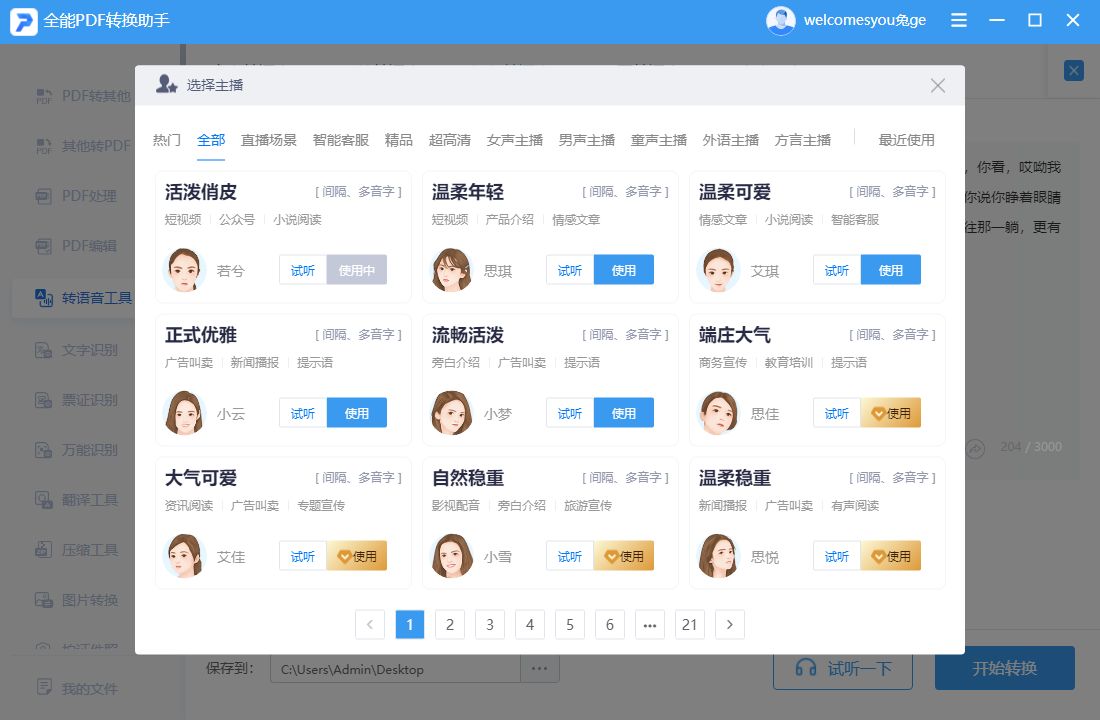Switch to the 方言主播 tab
Screen dimensions: 1100x720
pos(803,140)
